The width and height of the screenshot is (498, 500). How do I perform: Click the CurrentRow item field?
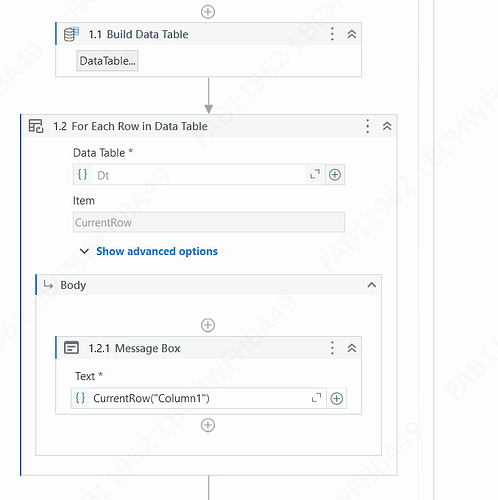[209, 222]
